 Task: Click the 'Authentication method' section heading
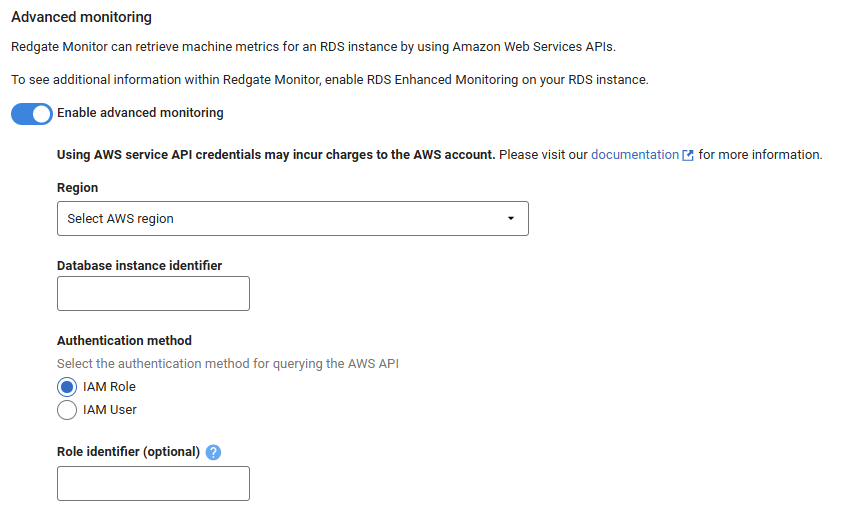pyautogui.click(x=124, y=341)
